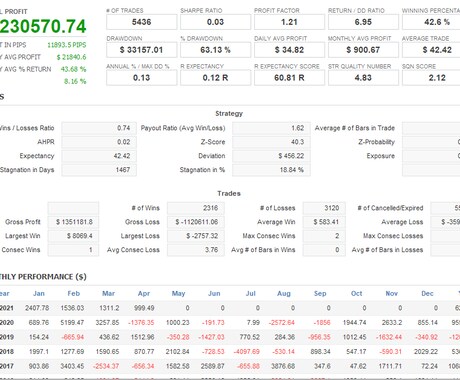Click the total profit figure 230570.74

[x=43, y=26]
